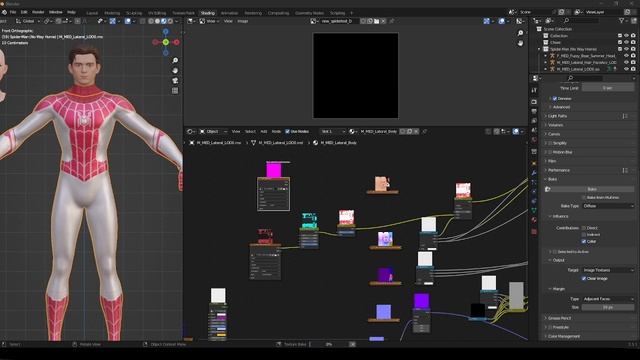The width and height of the screenshot is (640, 360).
Task: Click the pan hand icon in image editor
Action: (x=520, y=43)
